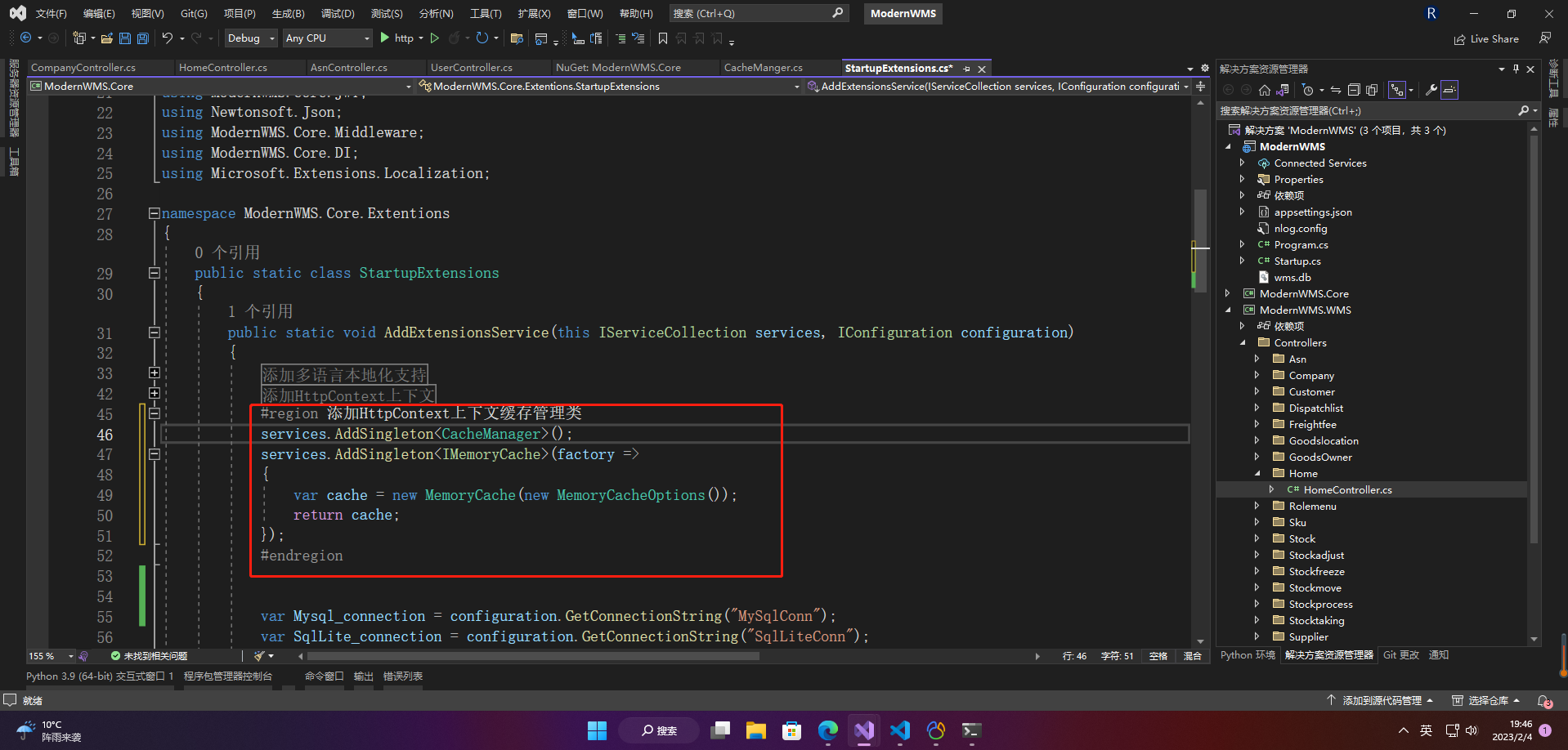
Task: Start debugging with green http play button
Action: [385, 38]
